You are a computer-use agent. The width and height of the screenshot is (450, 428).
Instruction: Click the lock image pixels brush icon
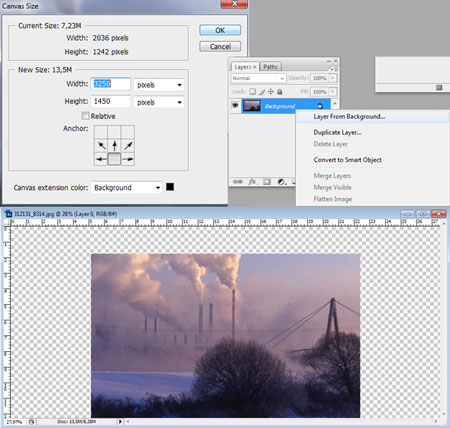coord(262,91)
